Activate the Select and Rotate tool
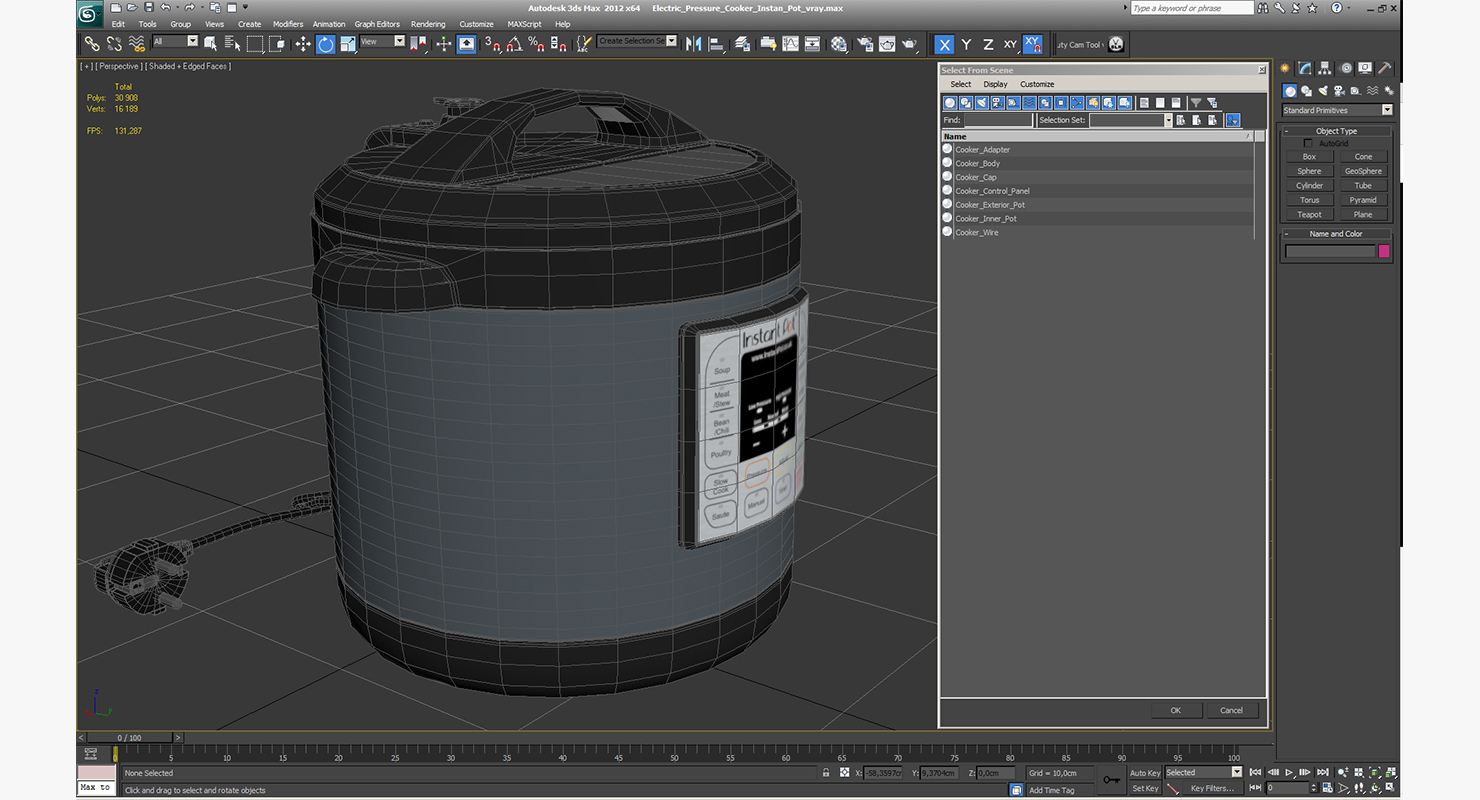This screenshot has height=800, width=1480. click(x=326, y=44)
